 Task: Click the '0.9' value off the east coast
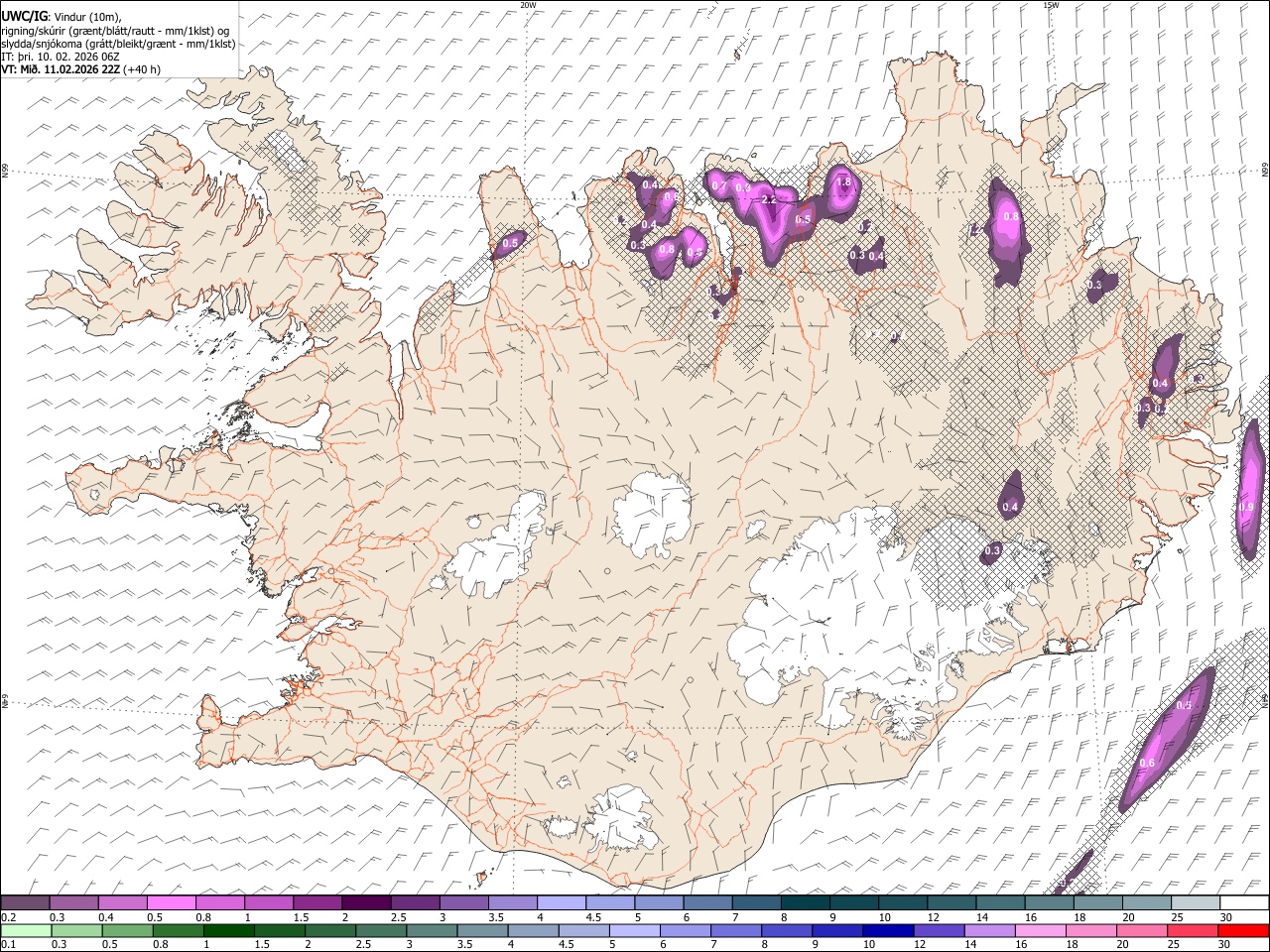[x=1247, y=508]
